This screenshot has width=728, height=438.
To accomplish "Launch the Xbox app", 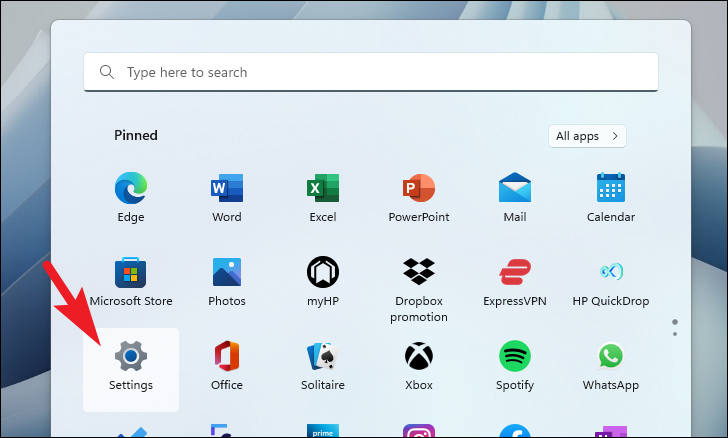I will (x=419, y=356).
